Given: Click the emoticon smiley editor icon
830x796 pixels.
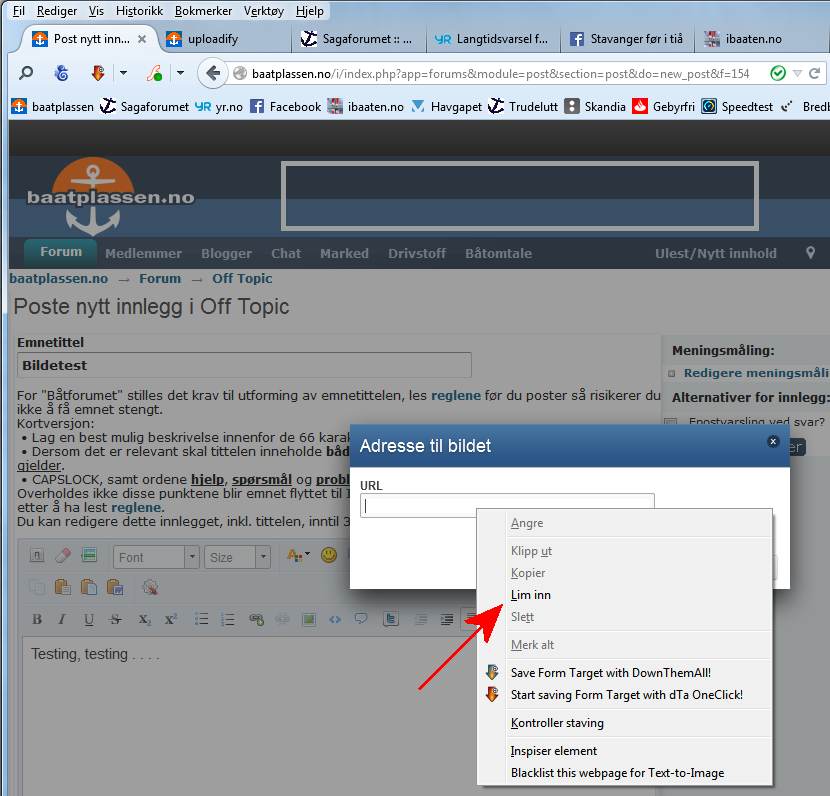Looking at the screenshot, I should (x=329, y=555).
